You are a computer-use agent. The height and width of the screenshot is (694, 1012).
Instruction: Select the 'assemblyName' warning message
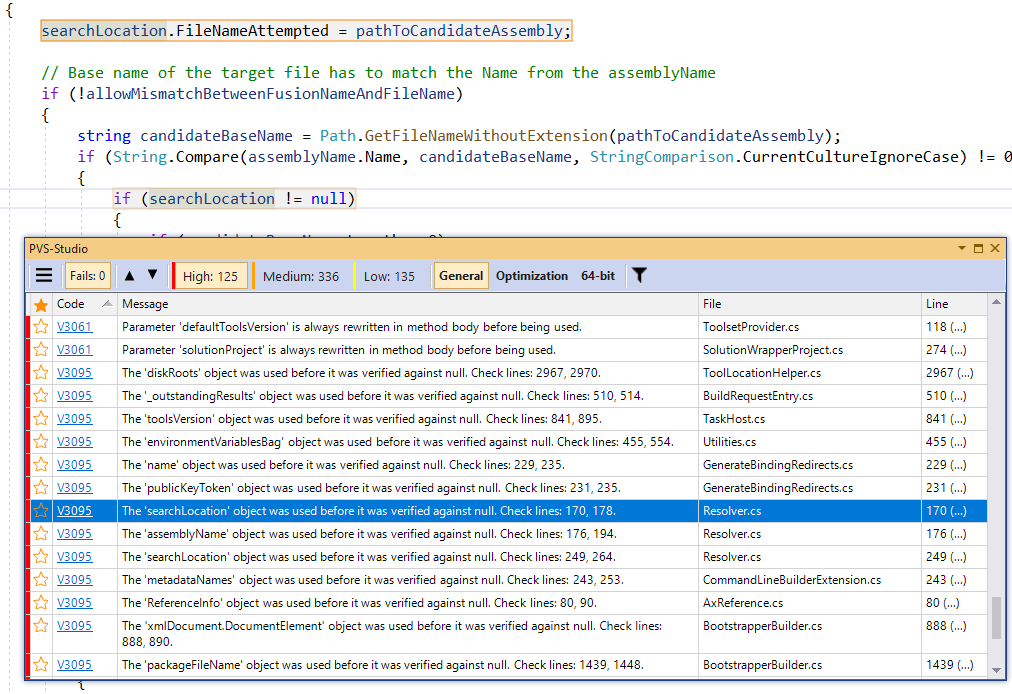369,534
